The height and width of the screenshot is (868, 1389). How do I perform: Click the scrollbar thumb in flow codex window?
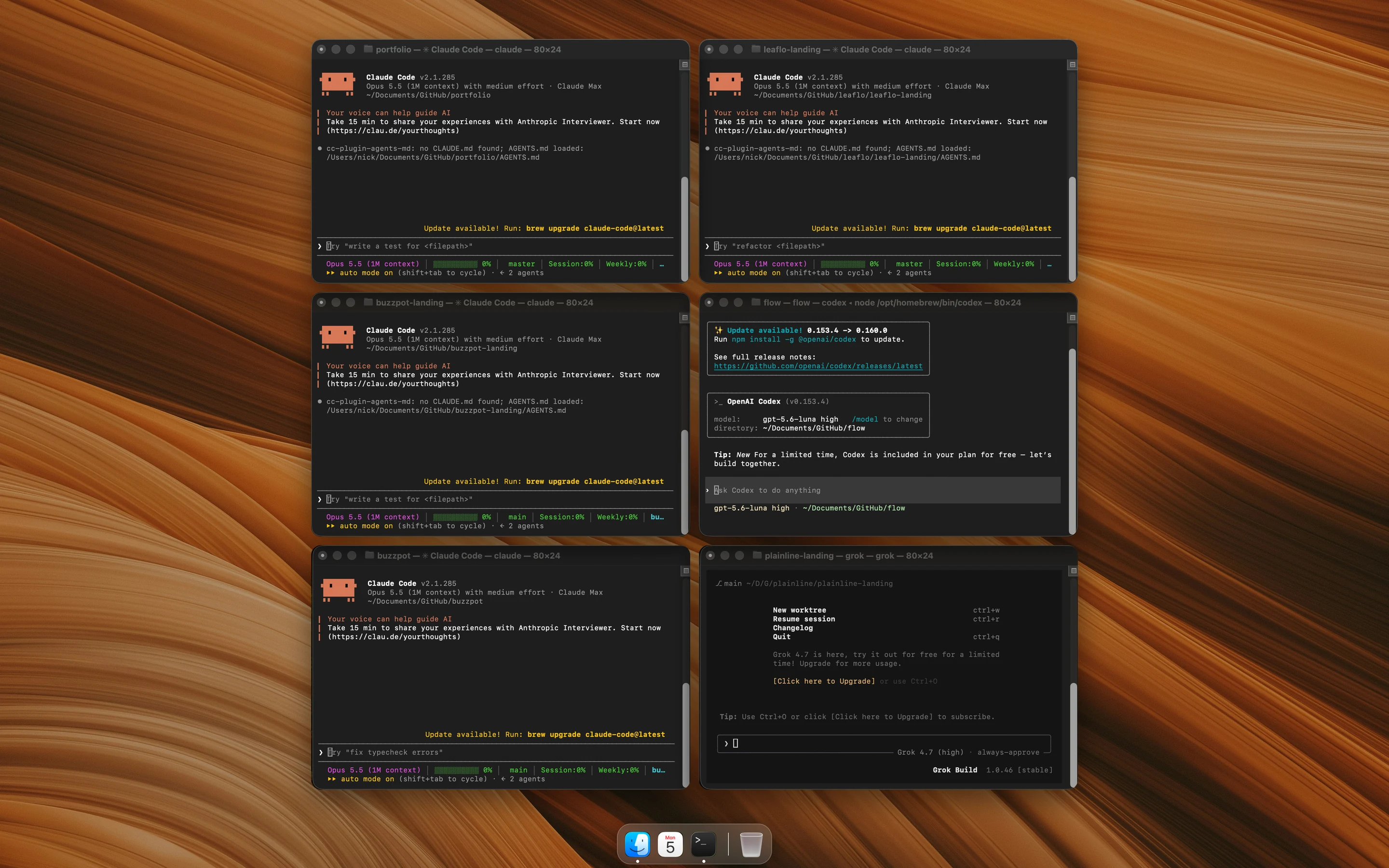(x=1072, y=441)
